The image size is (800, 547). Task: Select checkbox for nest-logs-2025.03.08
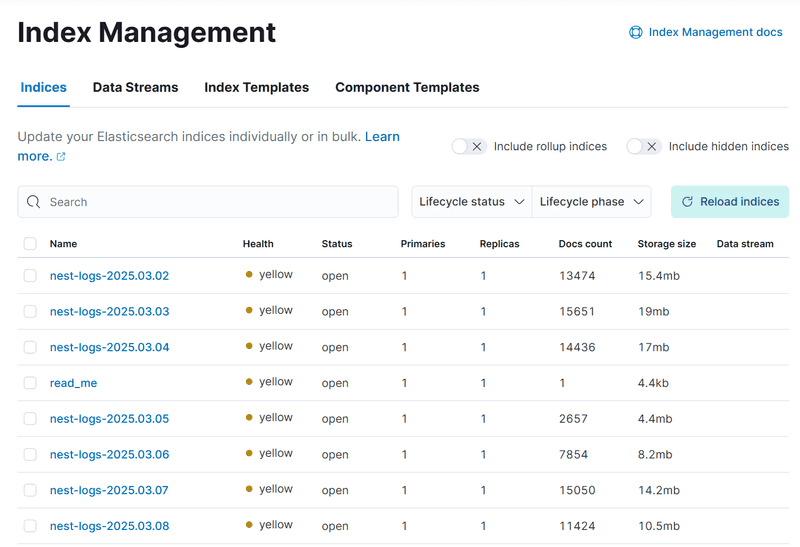30,526
